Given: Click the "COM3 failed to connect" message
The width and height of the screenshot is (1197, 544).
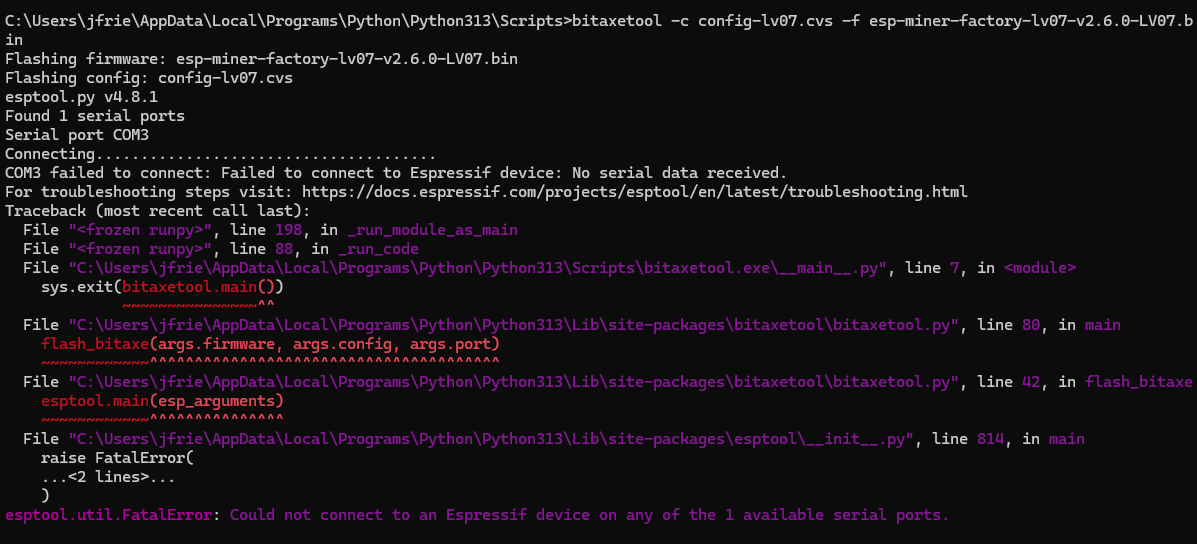Looking at the screenshot, I should coord(396,173).
